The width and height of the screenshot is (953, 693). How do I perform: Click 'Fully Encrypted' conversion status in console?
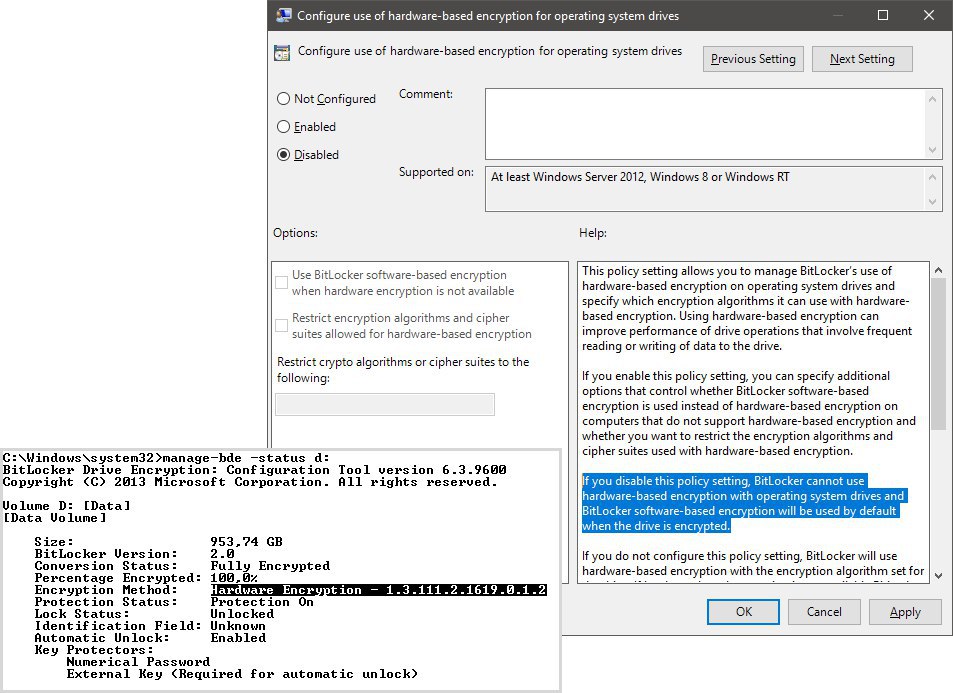[x=270, y=566]
